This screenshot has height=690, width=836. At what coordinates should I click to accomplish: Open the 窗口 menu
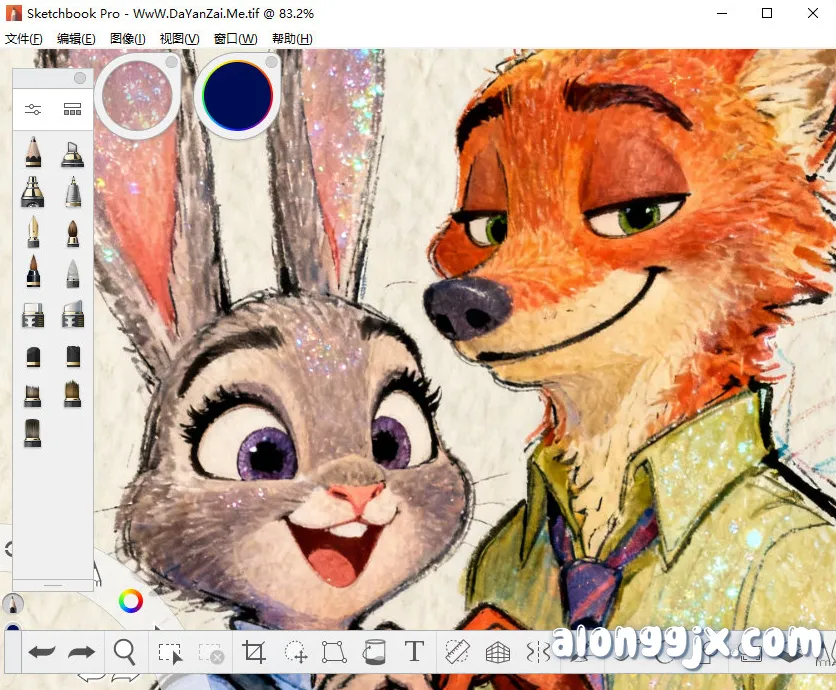click(237, 38)
